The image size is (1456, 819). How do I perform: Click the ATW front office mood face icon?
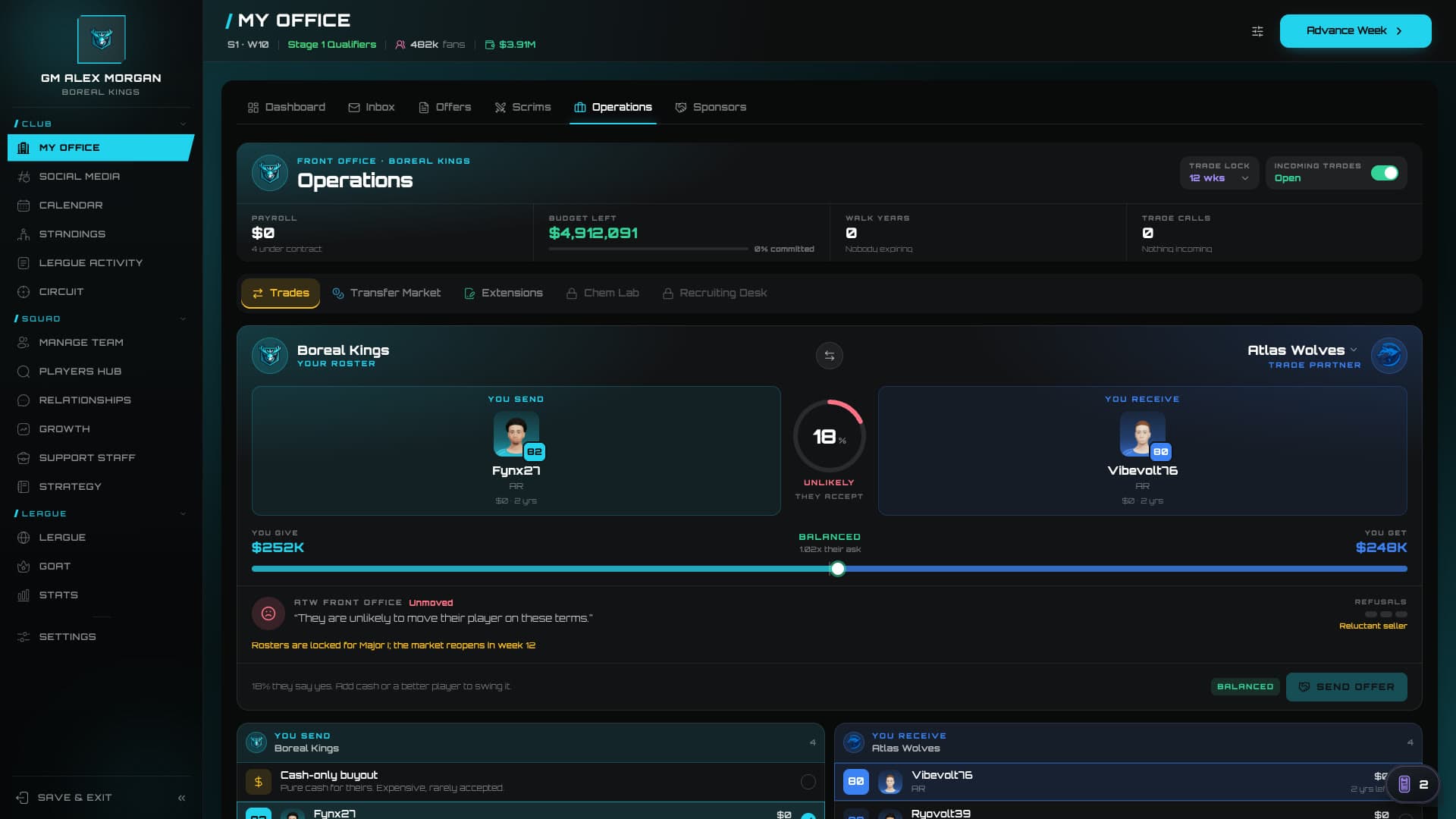(268, 613)
